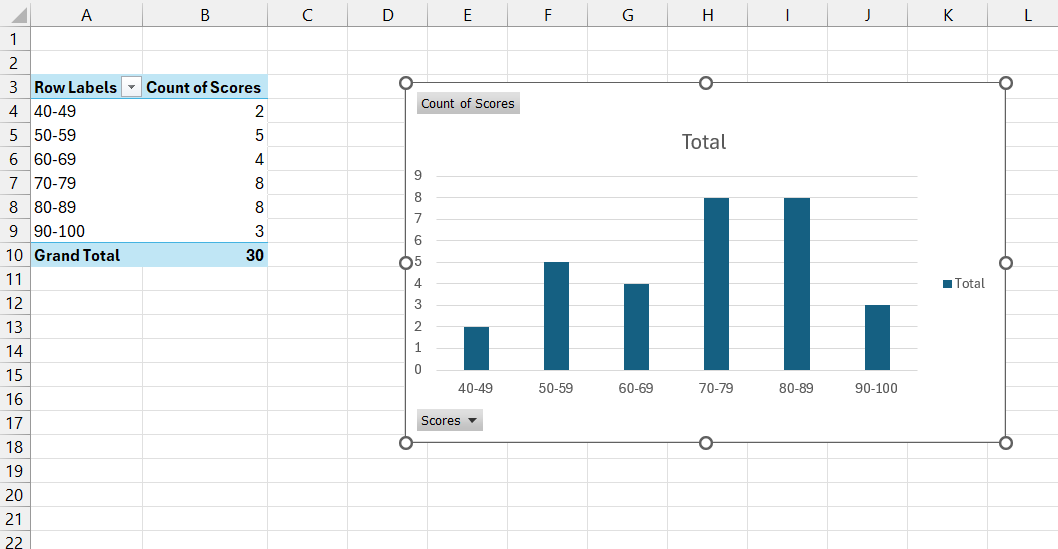
Task: Select count value 4 for 60-69
Action: pyautogui.click(x=205, y=159)
